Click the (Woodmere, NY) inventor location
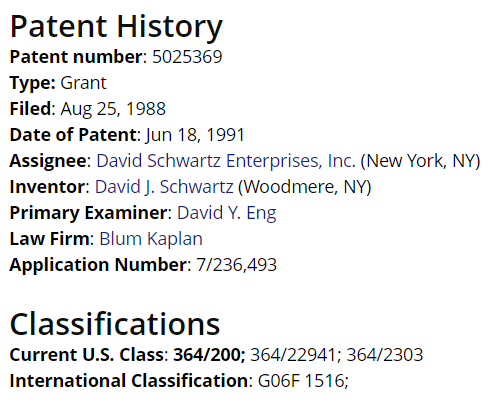501x399 pixels. [x=305, y=187]
